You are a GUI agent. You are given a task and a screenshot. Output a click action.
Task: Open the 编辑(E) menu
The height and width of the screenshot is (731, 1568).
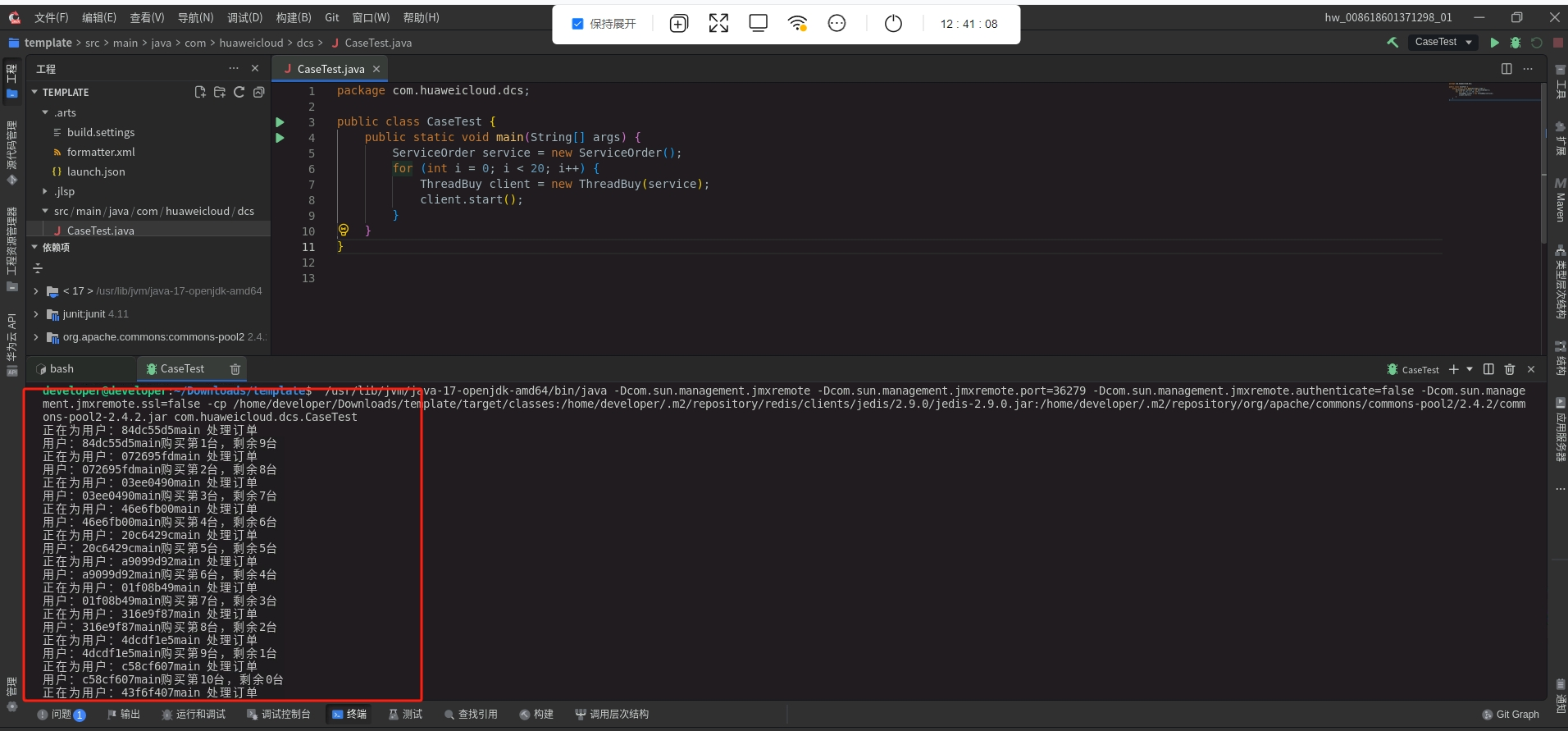[x=99, y=17]
